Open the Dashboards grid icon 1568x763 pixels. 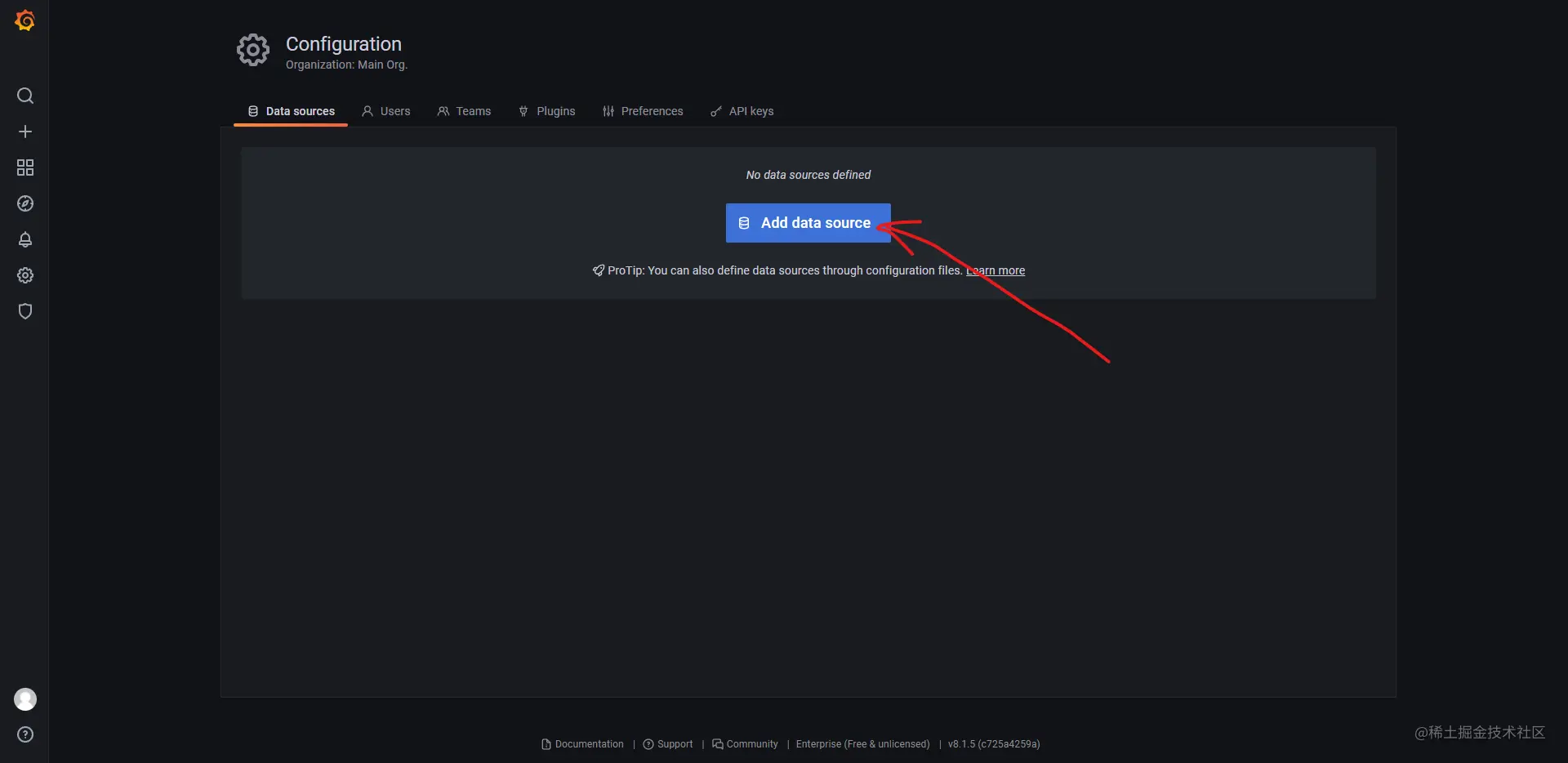point(25,167)
